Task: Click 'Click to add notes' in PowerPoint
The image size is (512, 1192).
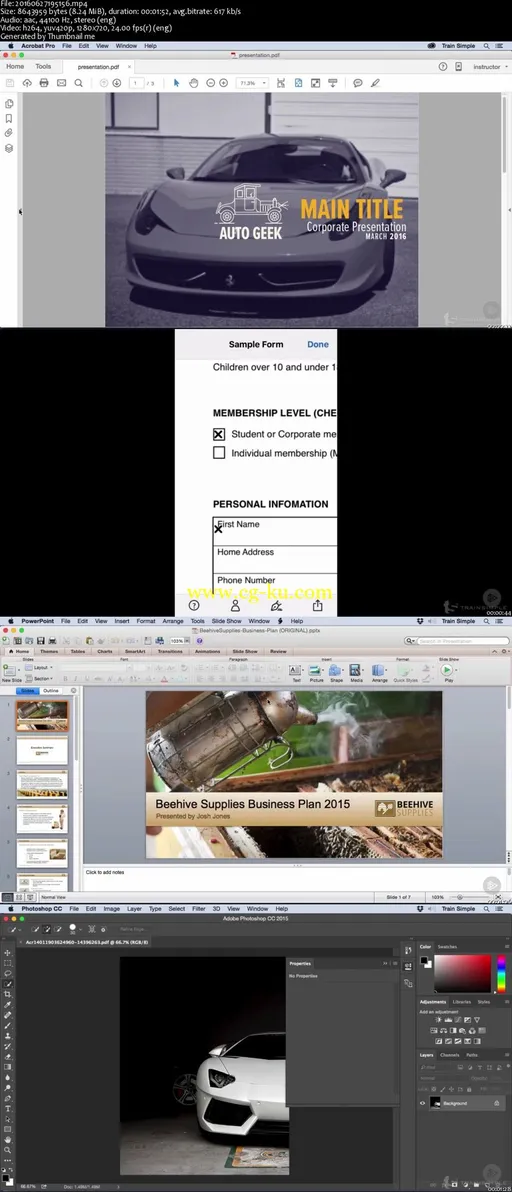Action: (105, 872)
